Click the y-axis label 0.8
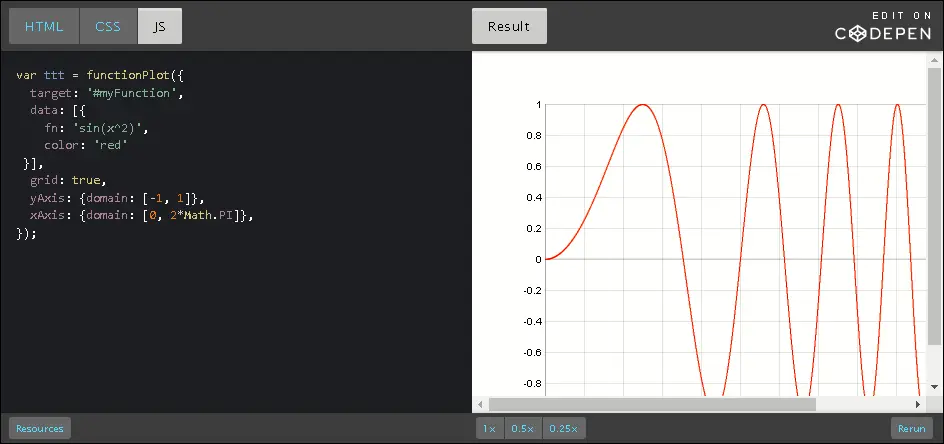Screen dimensions: 944x444 pos(534,136)
